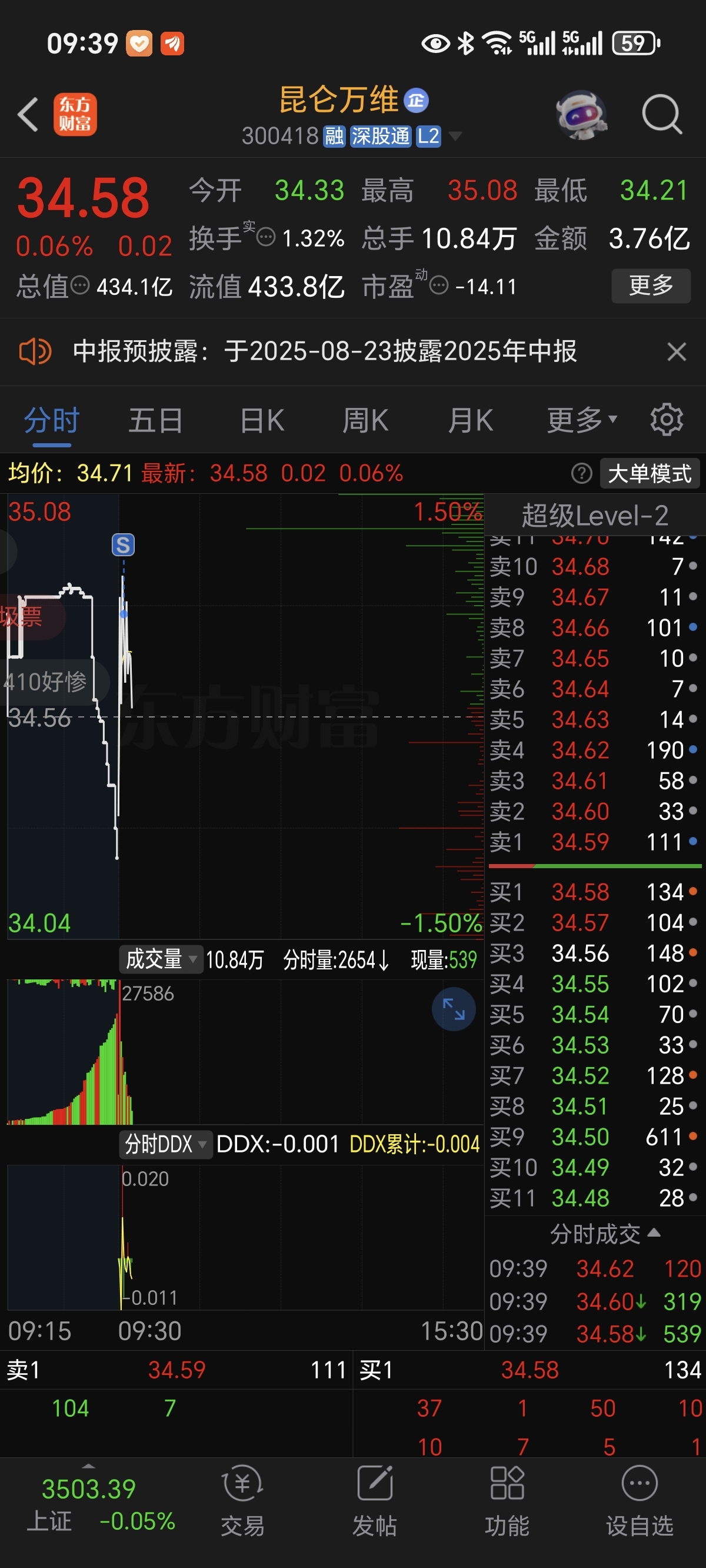Viewport: 706px width, 1568px height.
Task: Open chart settings gear icon
Action: coord(667,420)
